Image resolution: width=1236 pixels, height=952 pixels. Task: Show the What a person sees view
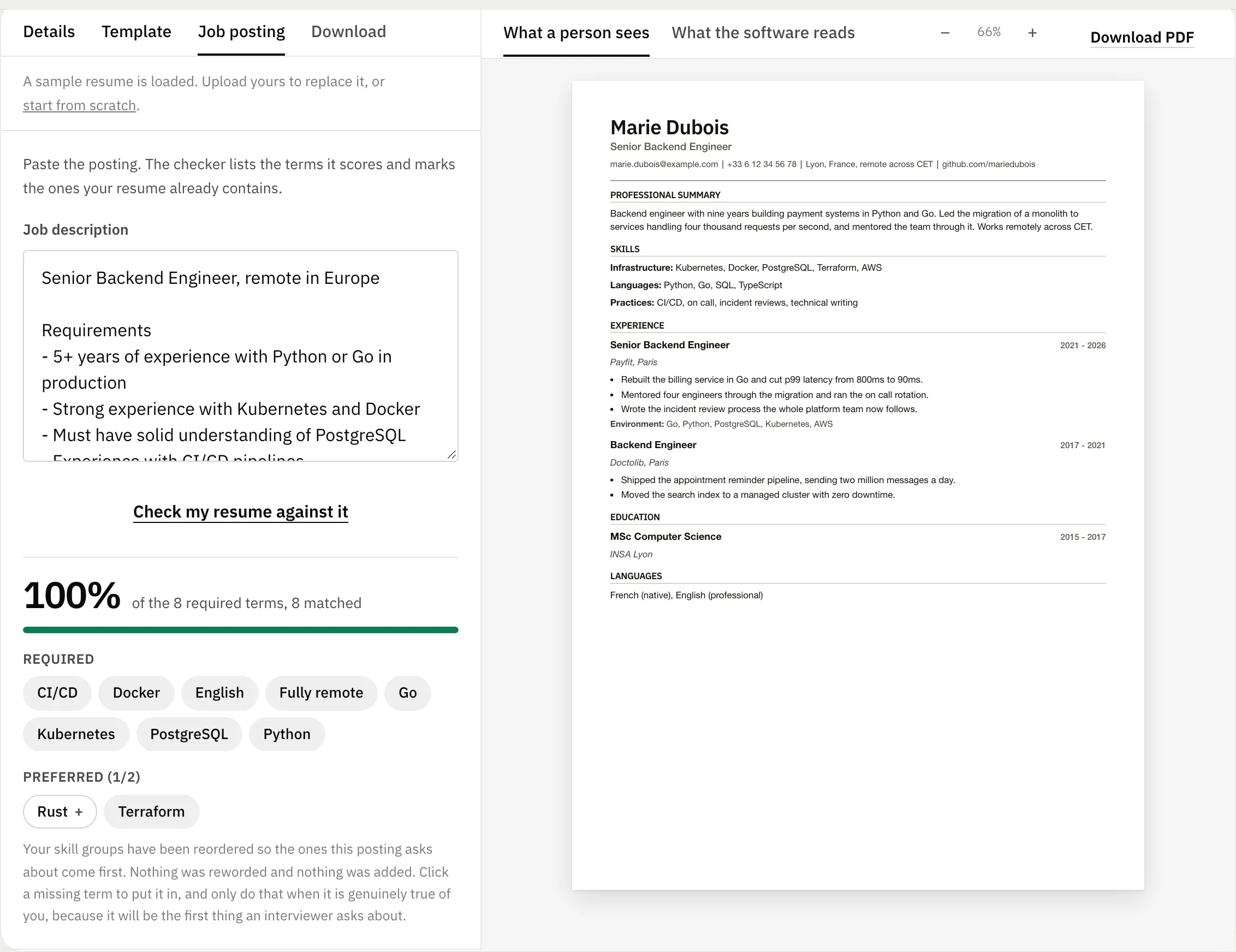(x=576, y=33)
